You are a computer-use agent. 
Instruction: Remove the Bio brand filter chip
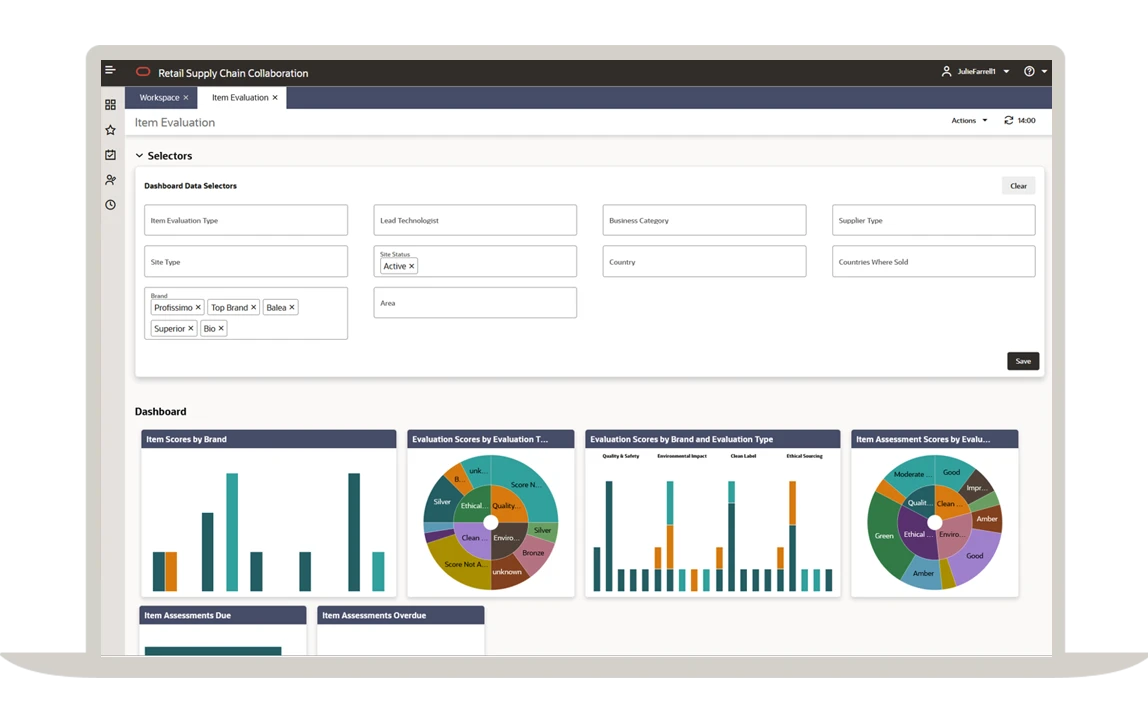point(220,328)
